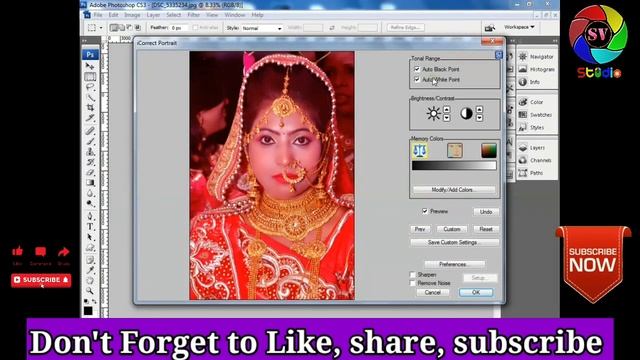Increase brightness with the up arrow
This screenshot has height=360, width=640.
(x=447, y=109)
